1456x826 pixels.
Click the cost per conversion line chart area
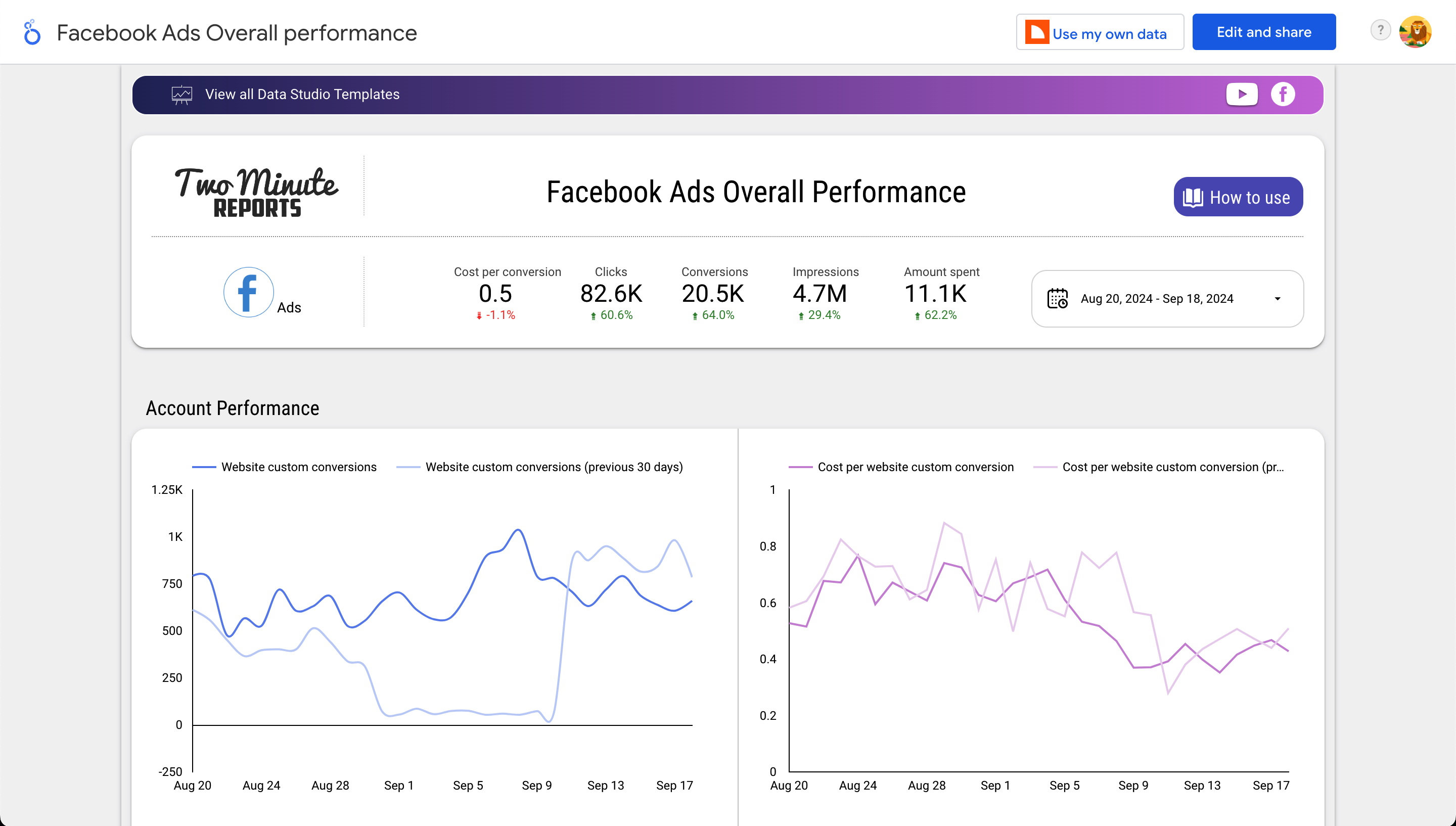tap(1038, 630)
